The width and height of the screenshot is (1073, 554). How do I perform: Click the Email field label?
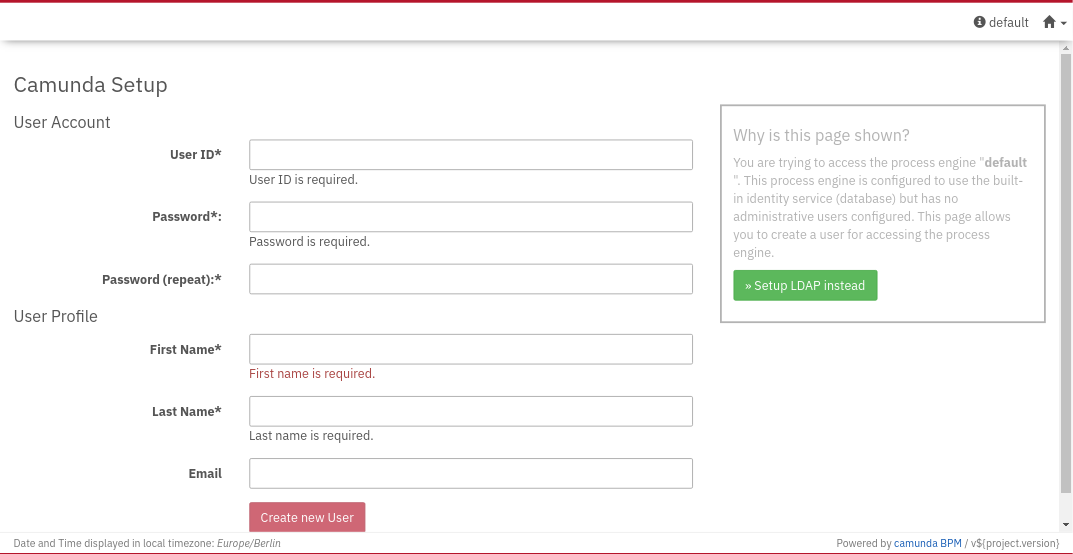pyautogui.click(x=205, y=473)
